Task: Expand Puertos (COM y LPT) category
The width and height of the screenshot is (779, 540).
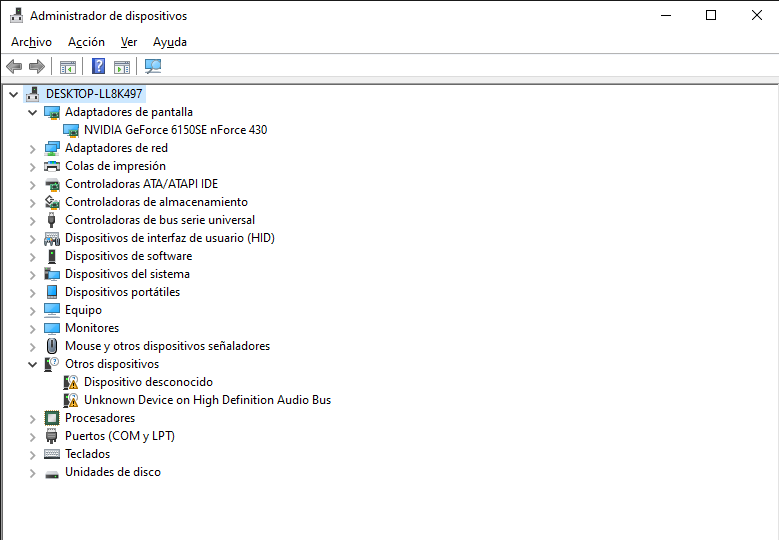Action: point(32,437)
